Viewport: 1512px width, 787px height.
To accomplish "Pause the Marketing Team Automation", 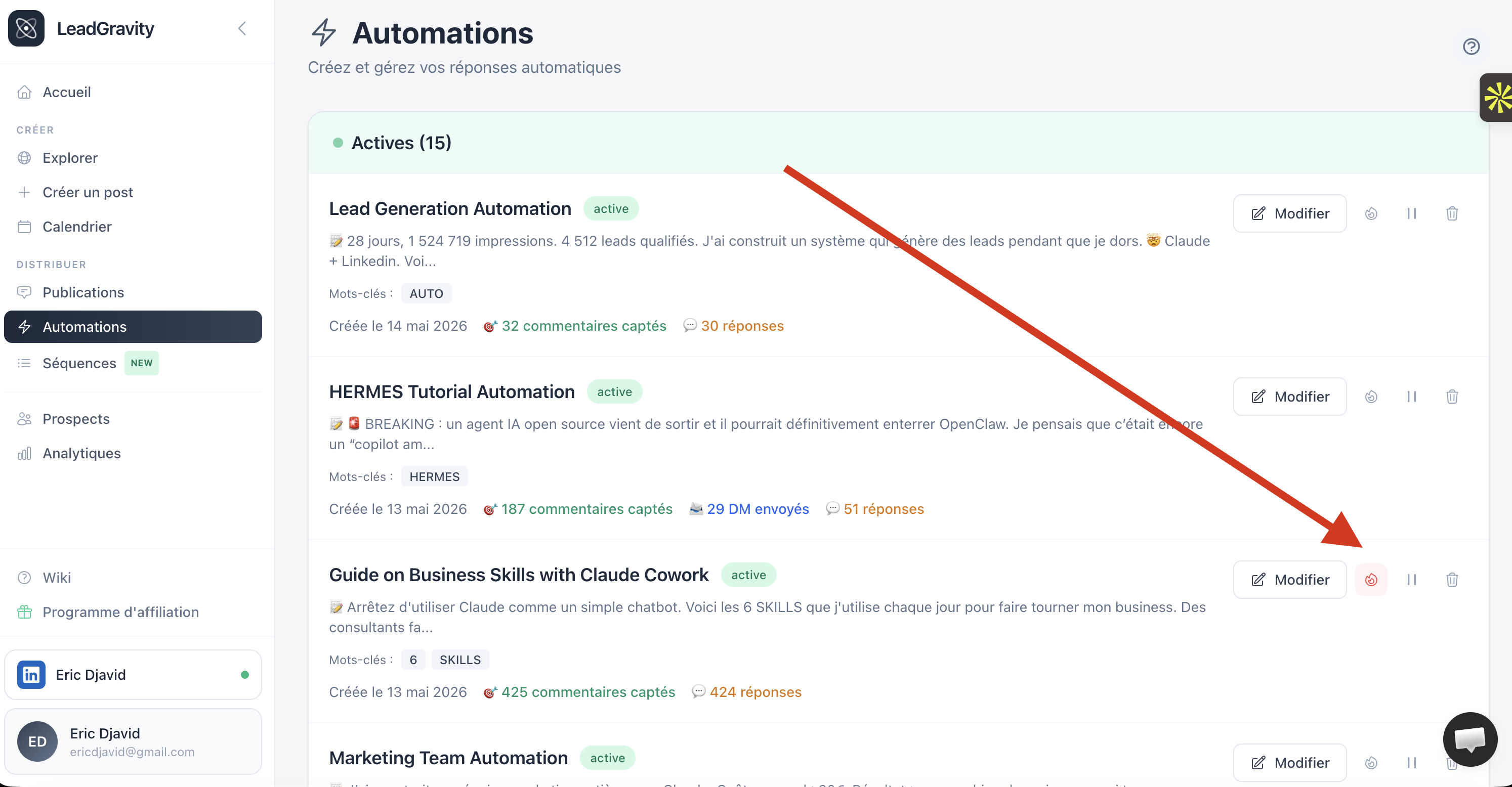I will pyautogui.click(x=1412, y=763).
